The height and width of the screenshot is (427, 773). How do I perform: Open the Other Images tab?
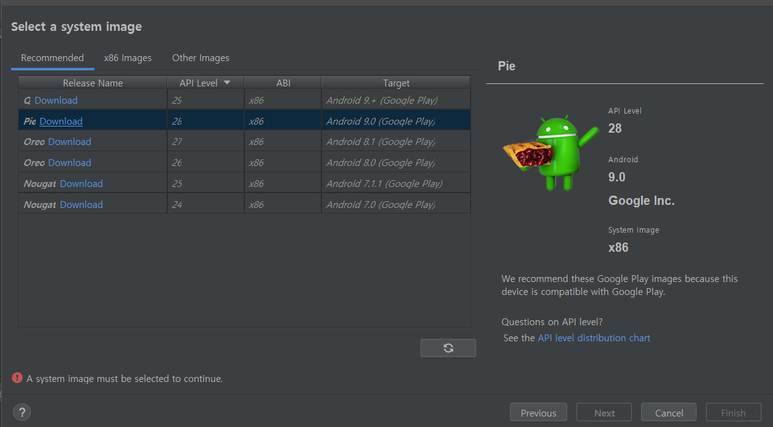[x=200, y=58]
